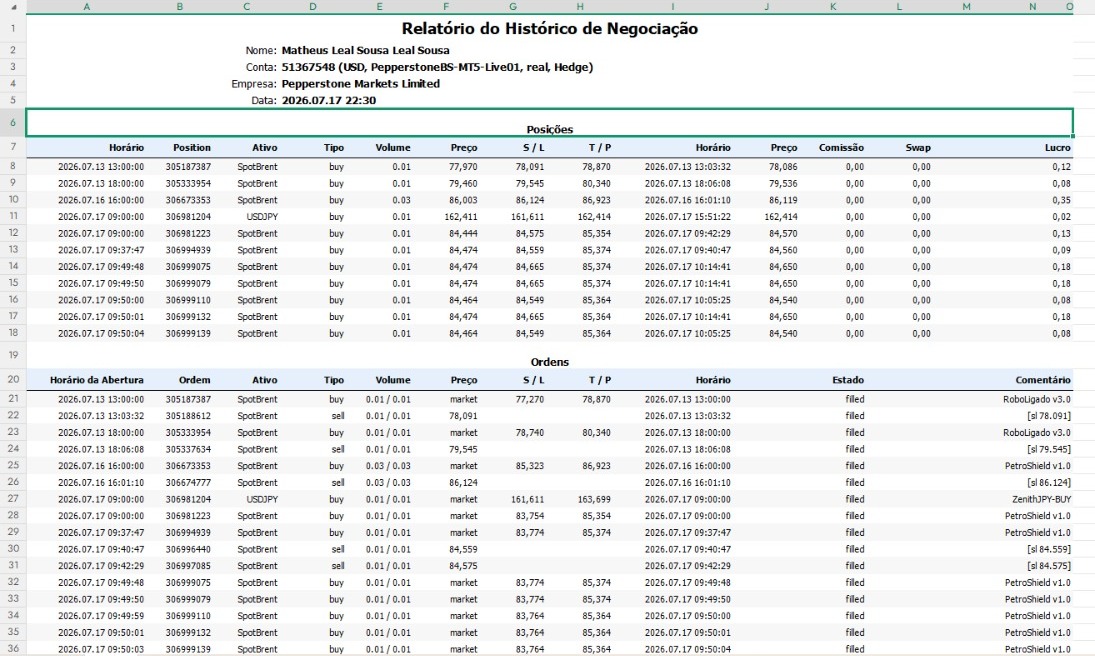Click the 'Posições' section heading
1095x656 pixels.
click(550, 129)
